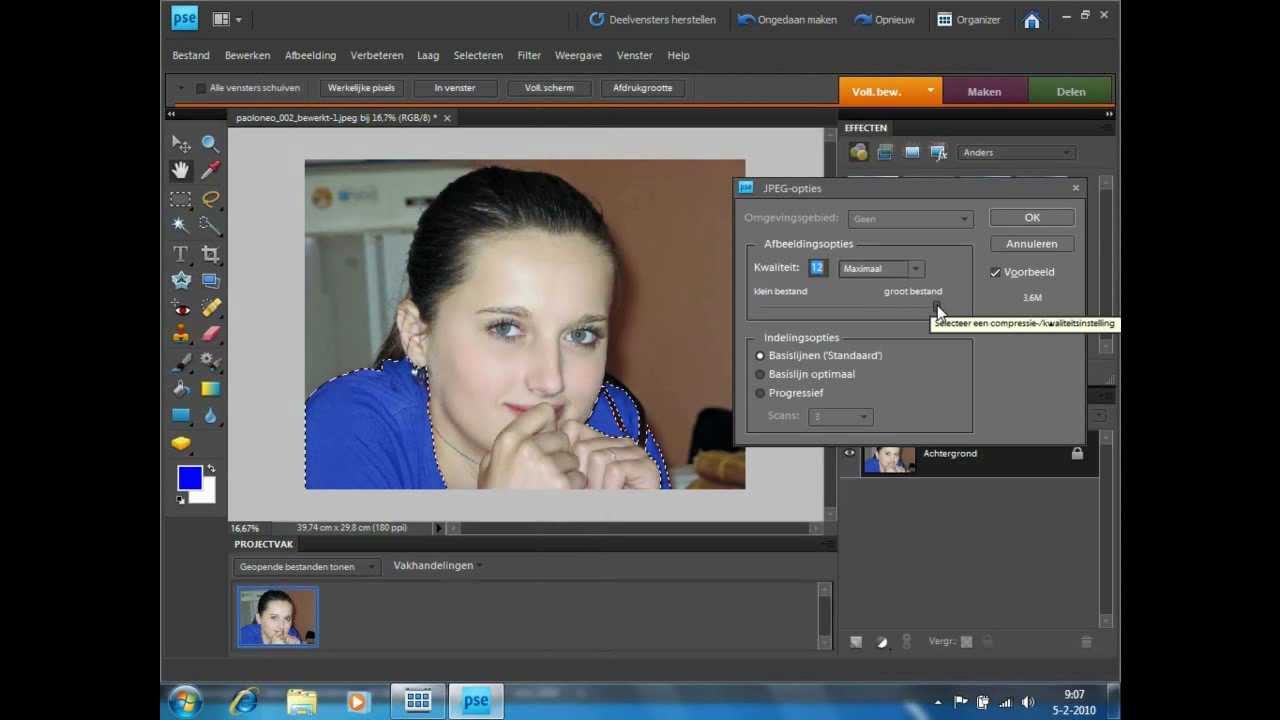Select the Cookie Cutter star tool
1280x720 pixels.
coord(181,280)
